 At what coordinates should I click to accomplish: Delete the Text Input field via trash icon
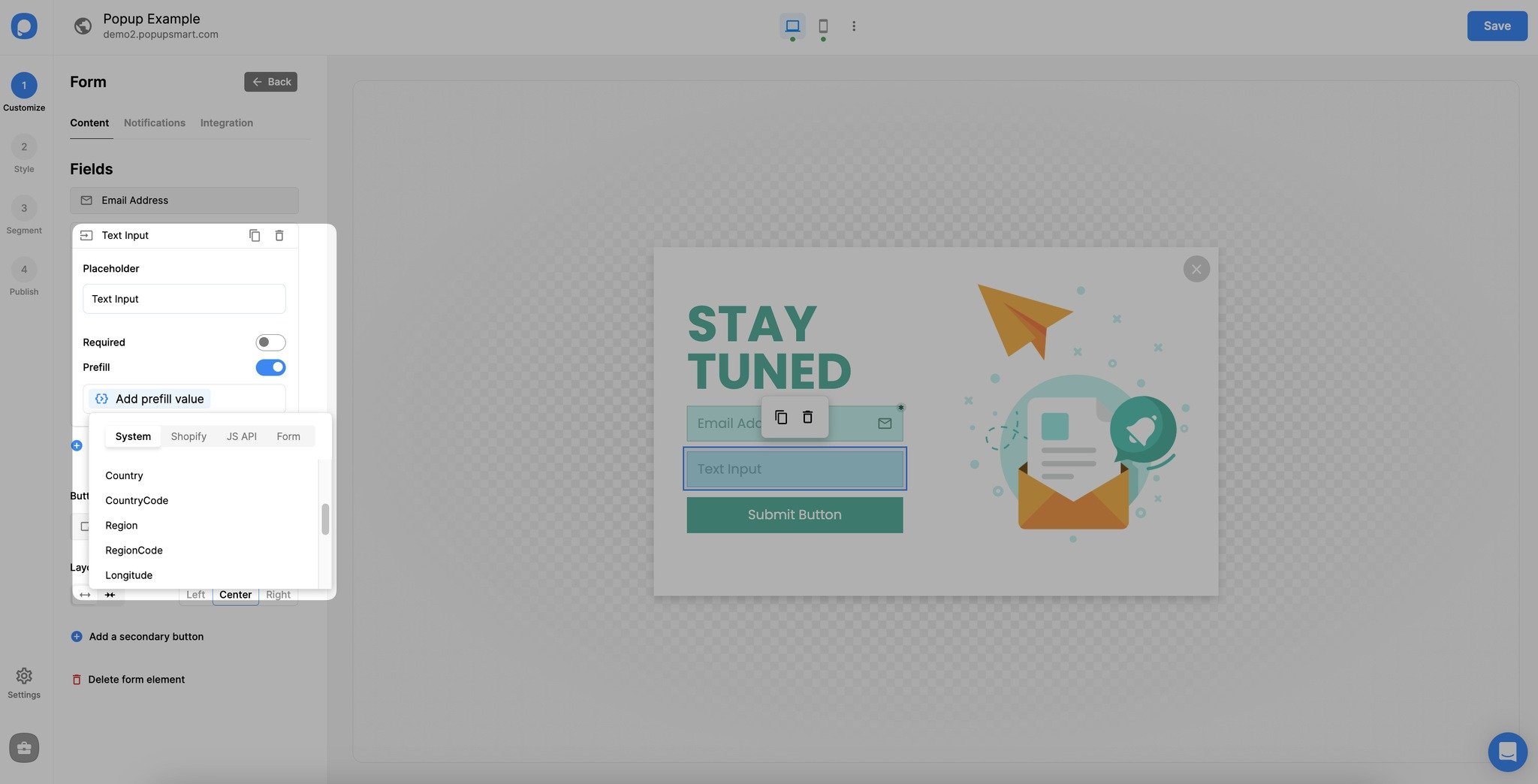(279, 236)
